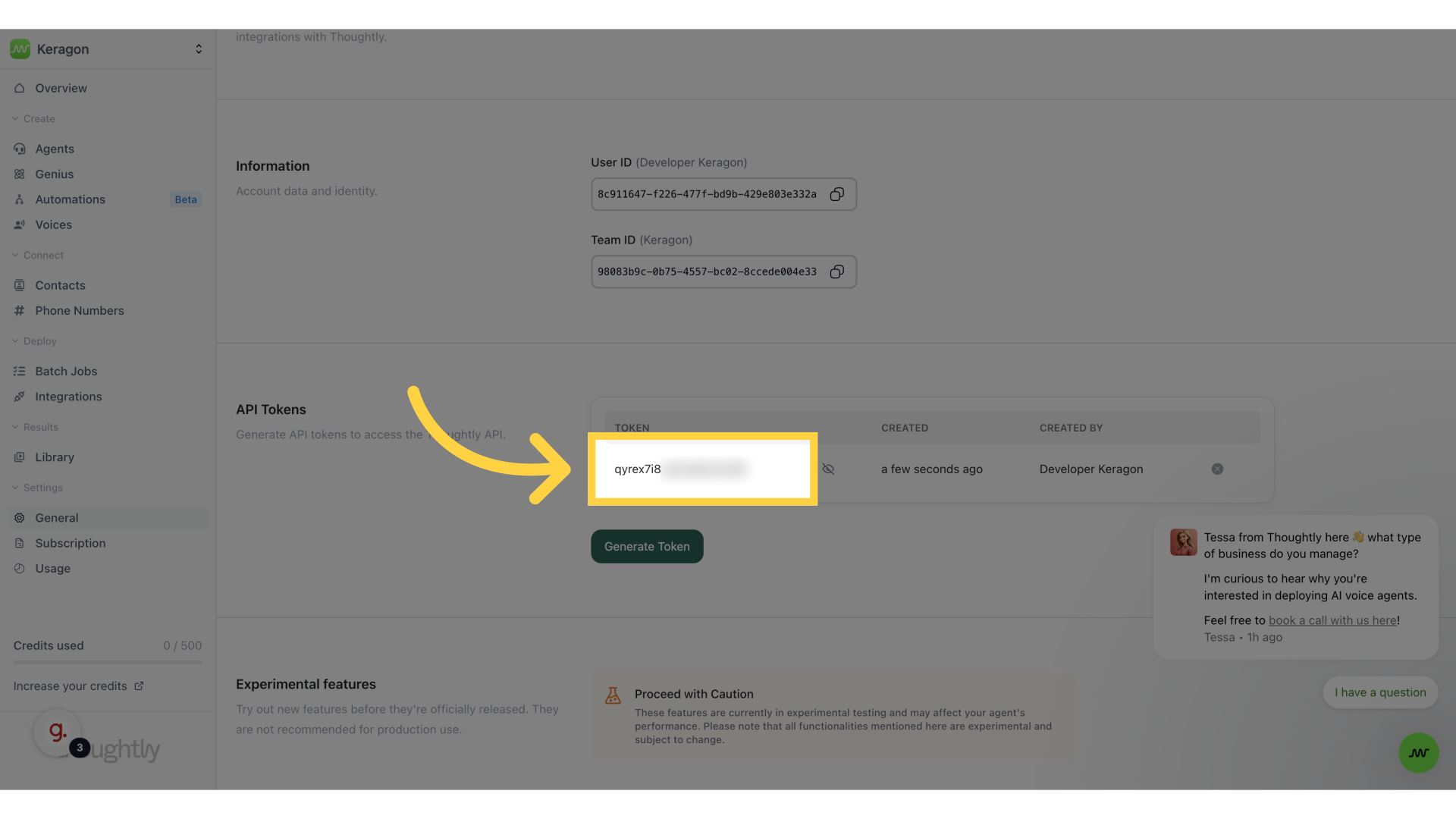The image size is (1456, 819).
Task: Click the TOKEN column header
Action: (x=632, y=428)
